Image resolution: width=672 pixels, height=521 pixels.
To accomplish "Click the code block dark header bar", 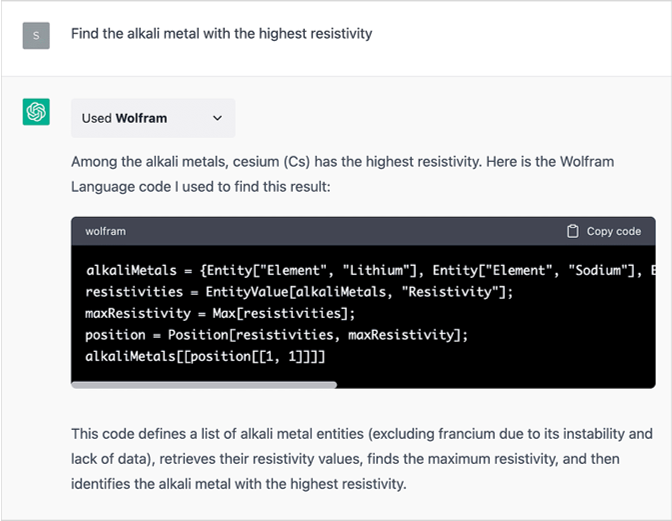I will pyautogui.click(x=363, y=231).
